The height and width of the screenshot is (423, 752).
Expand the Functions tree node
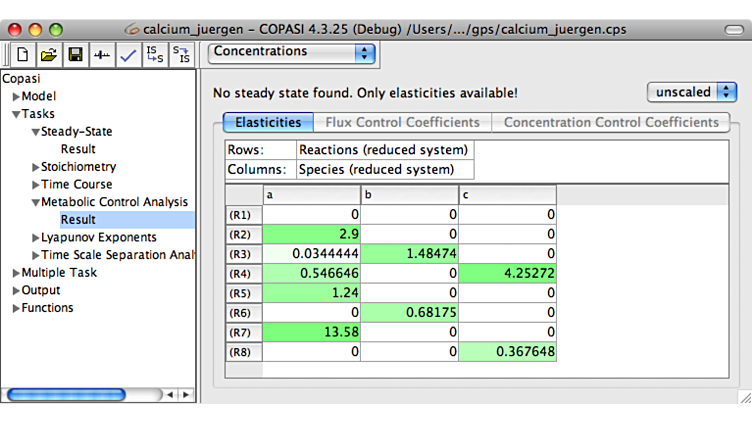pyautogui.click(x=16, y=308)
